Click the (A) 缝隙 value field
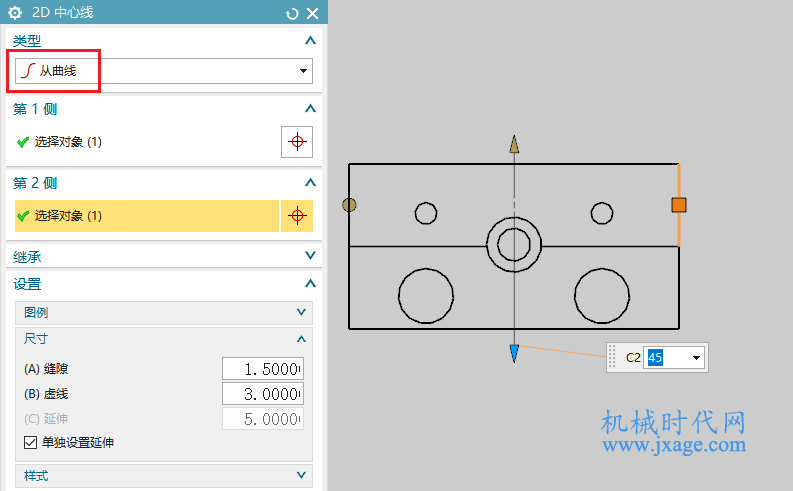793x491 pixels. click(263, 369)
